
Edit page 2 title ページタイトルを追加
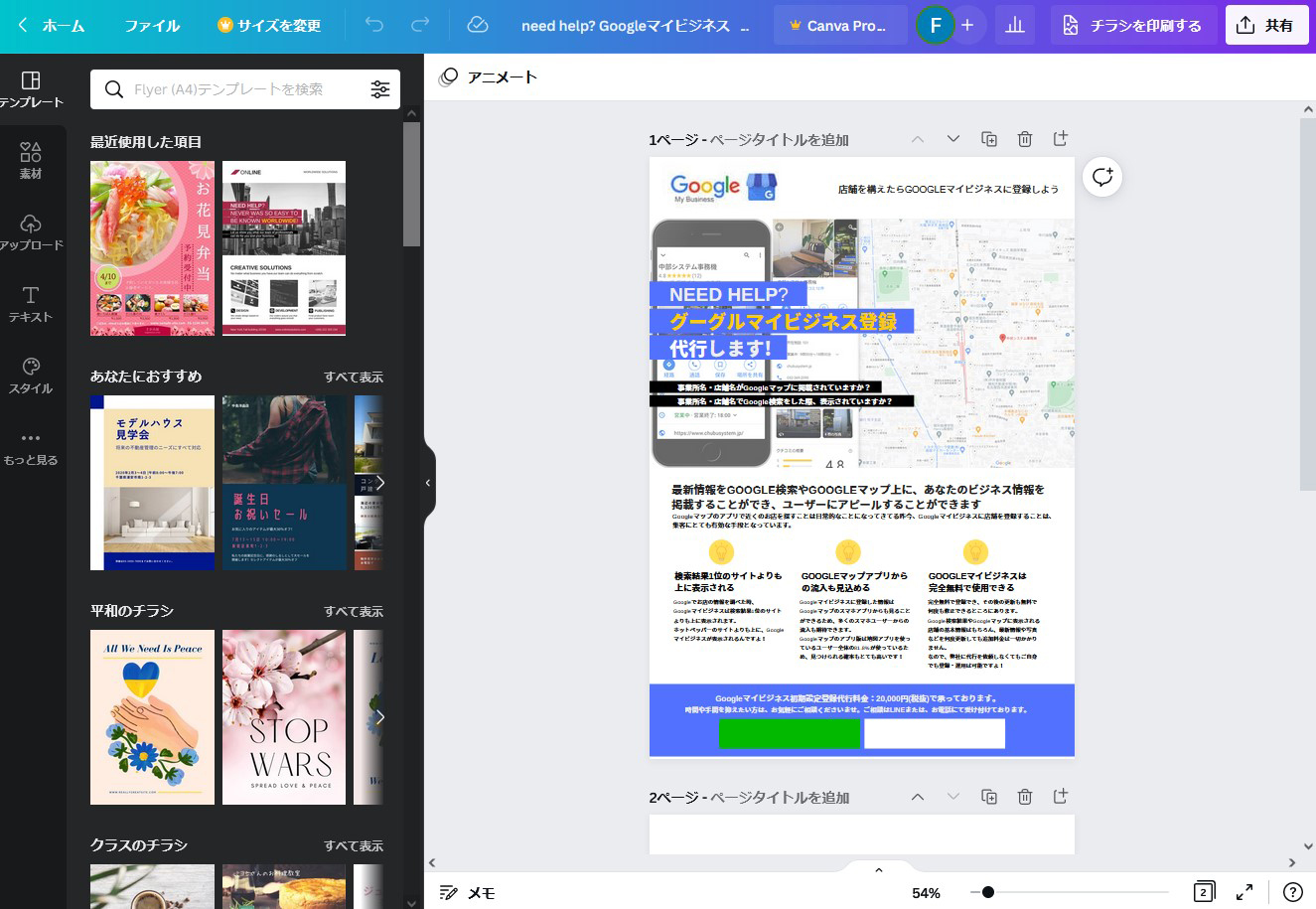pyautogui.click(x=779, y=798)
